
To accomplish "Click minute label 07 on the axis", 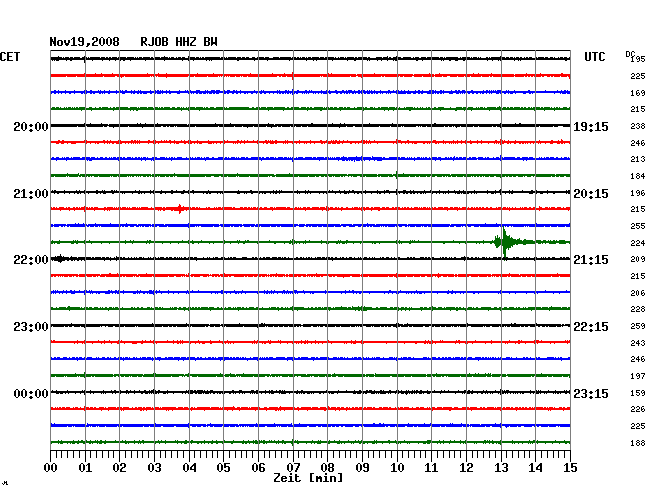I will click(x=293, y=467).
